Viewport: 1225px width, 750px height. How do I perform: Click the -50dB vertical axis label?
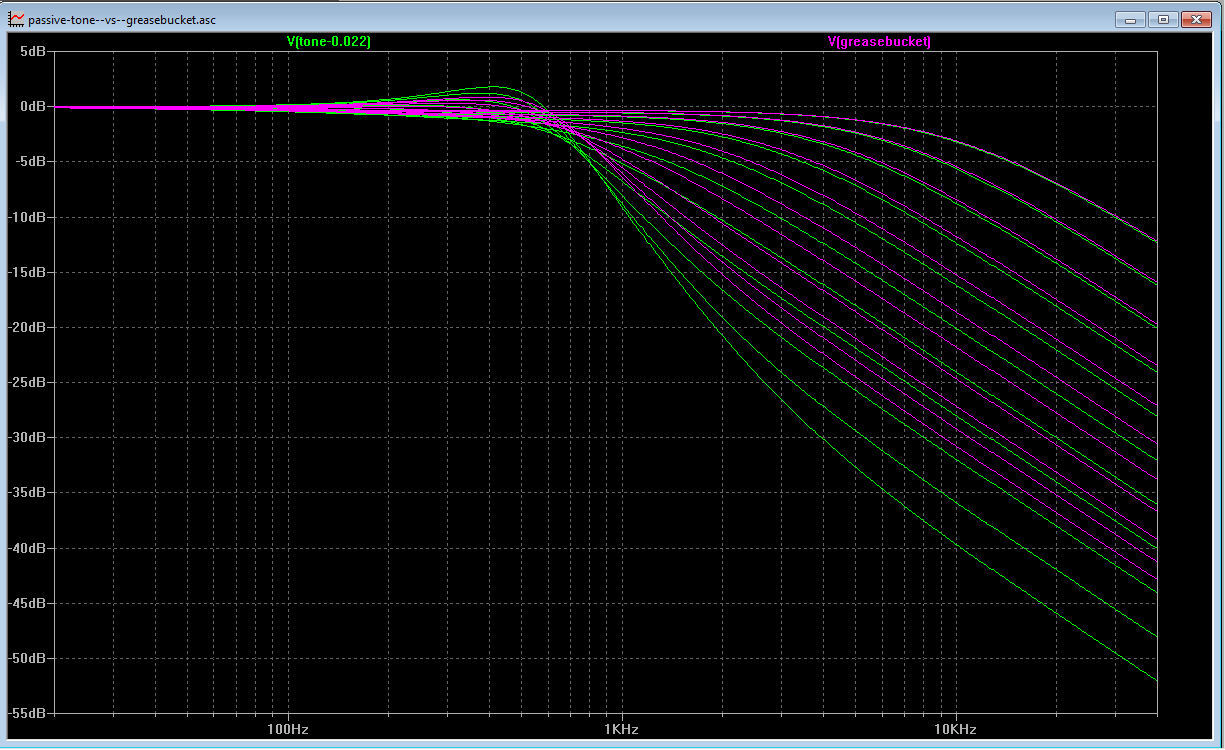tap(27, 658)
